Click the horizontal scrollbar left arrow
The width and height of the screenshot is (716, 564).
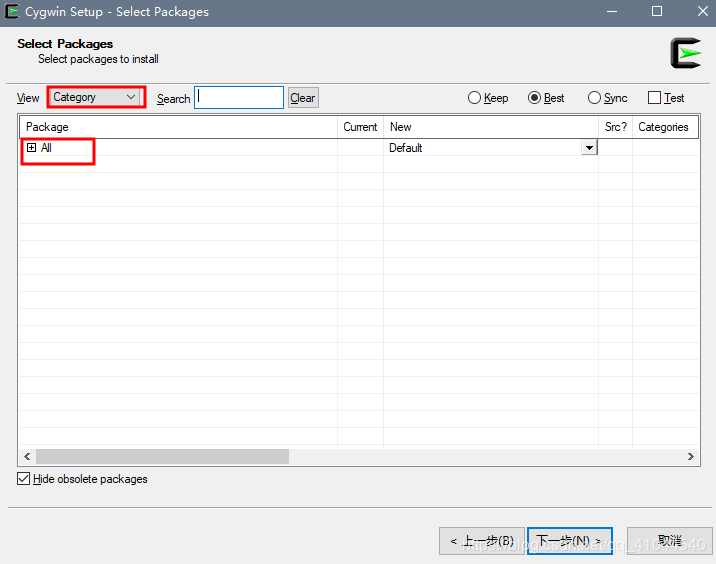point(27,456)
